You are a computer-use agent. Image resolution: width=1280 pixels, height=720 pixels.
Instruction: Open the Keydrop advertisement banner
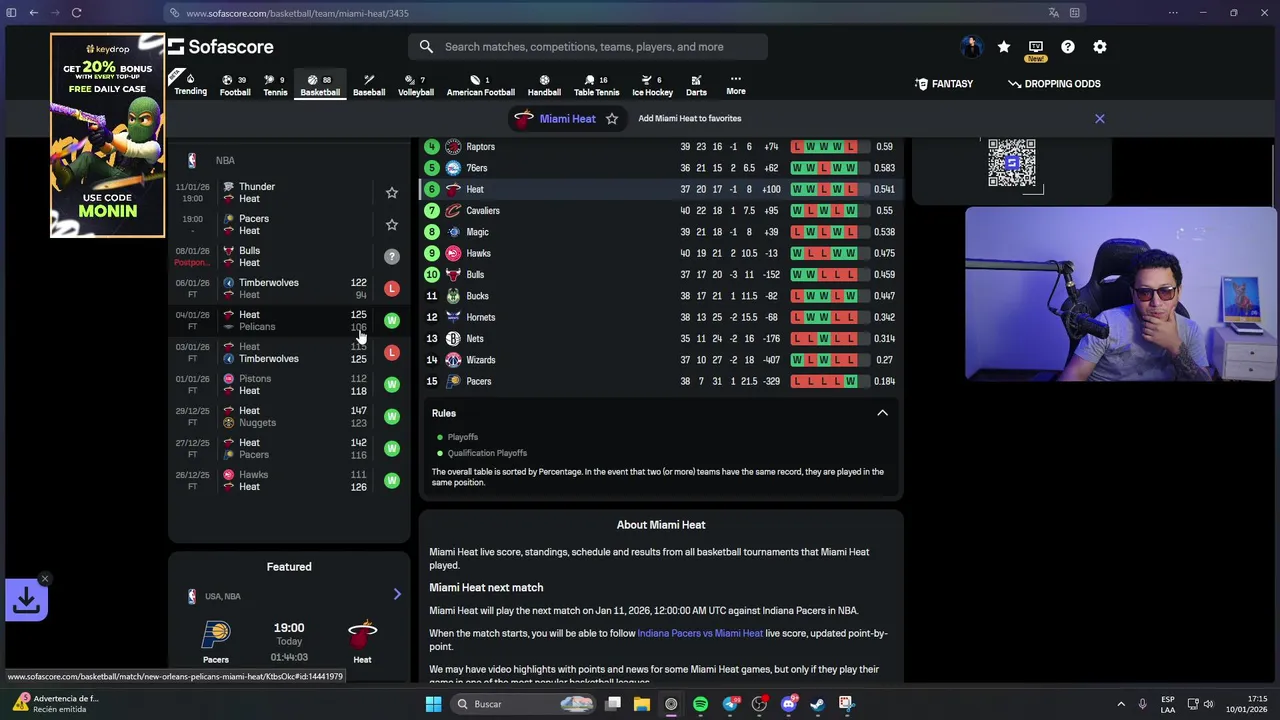(x=107, y=135)
